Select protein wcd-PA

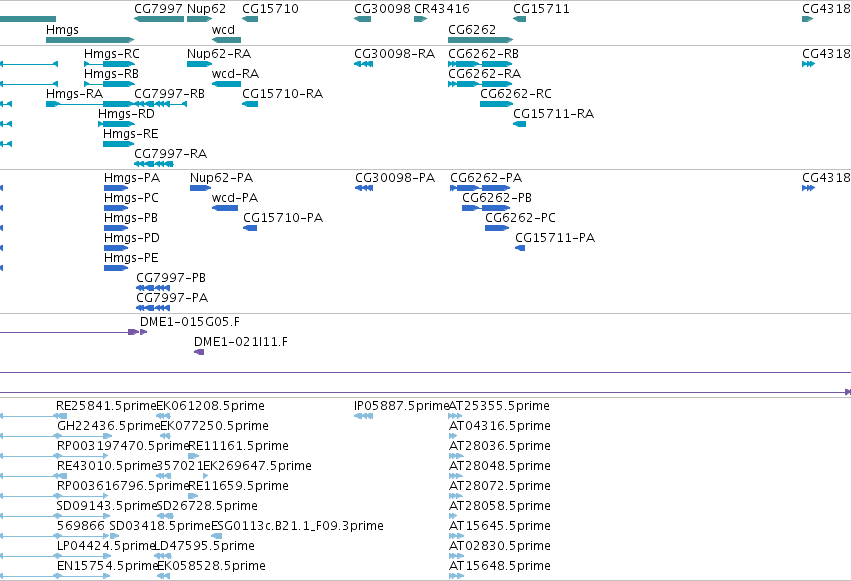point(234,198)
